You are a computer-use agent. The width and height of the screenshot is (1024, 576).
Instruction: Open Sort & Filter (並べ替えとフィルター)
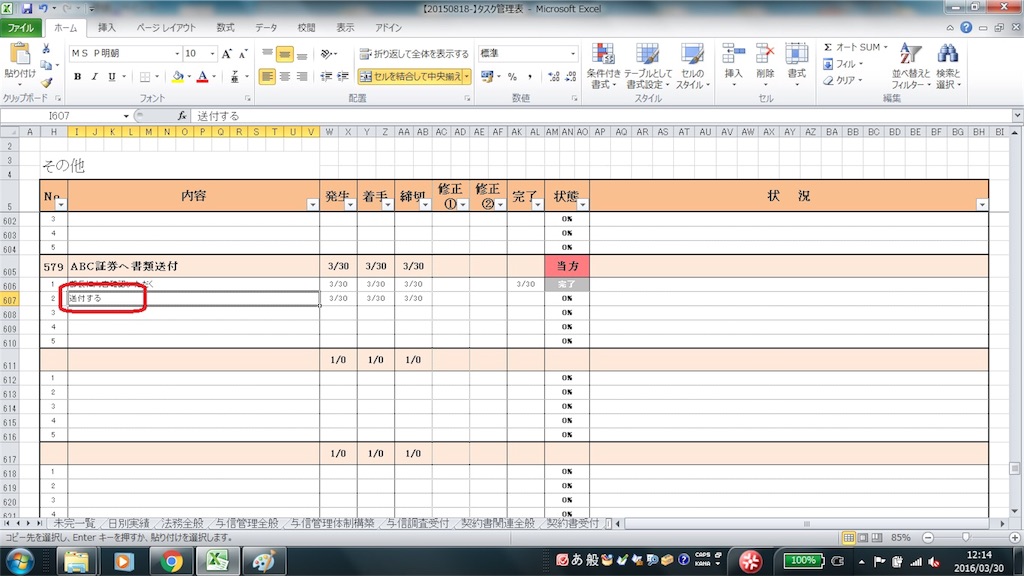click(x=910, y=66)
